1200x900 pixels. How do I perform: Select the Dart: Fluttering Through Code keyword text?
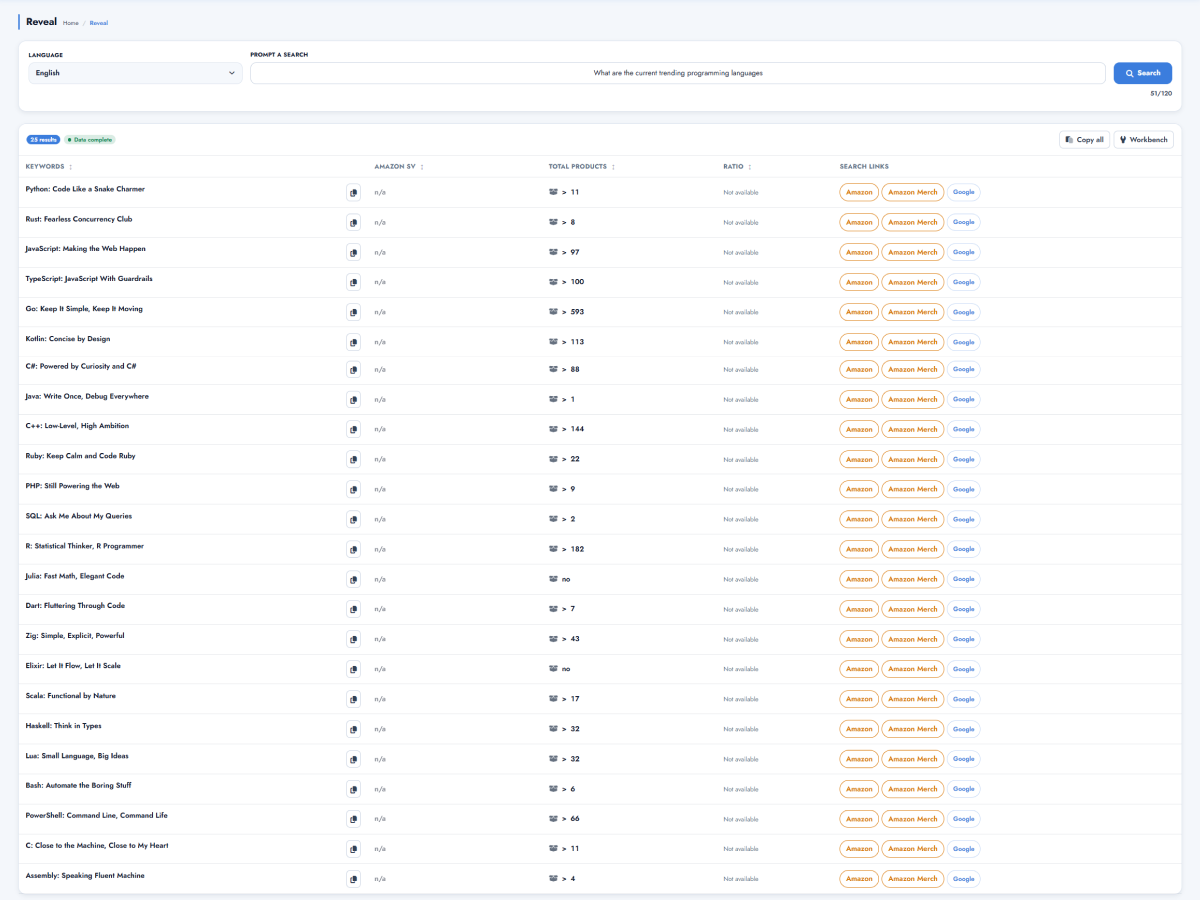(x=75, y=606)
